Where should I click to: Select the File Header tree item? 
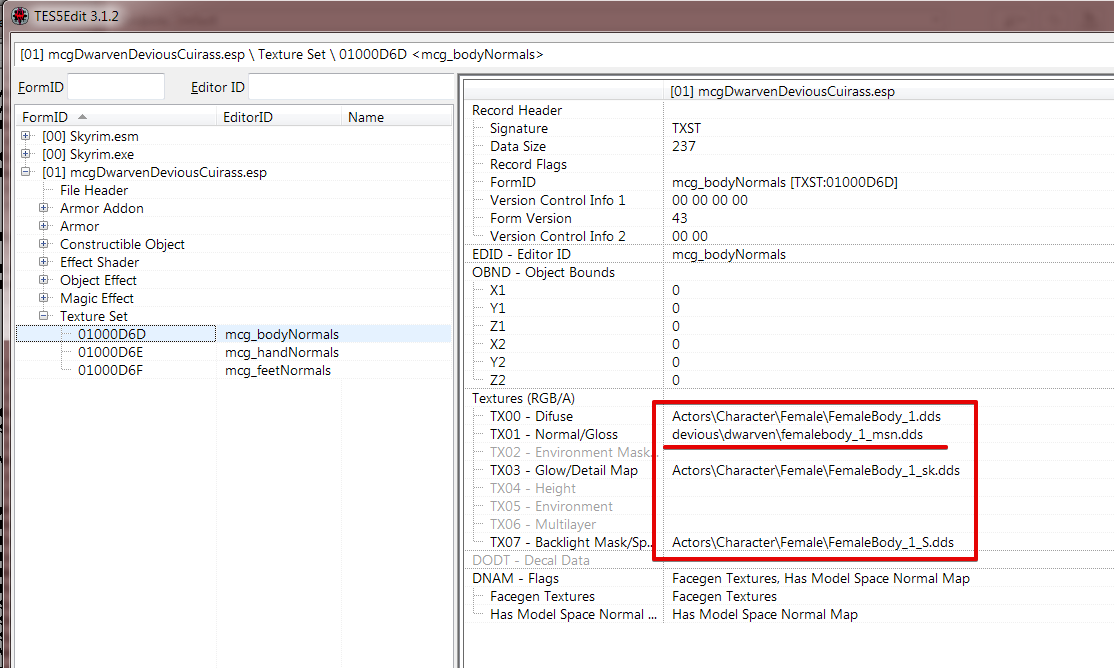point(94,190)
